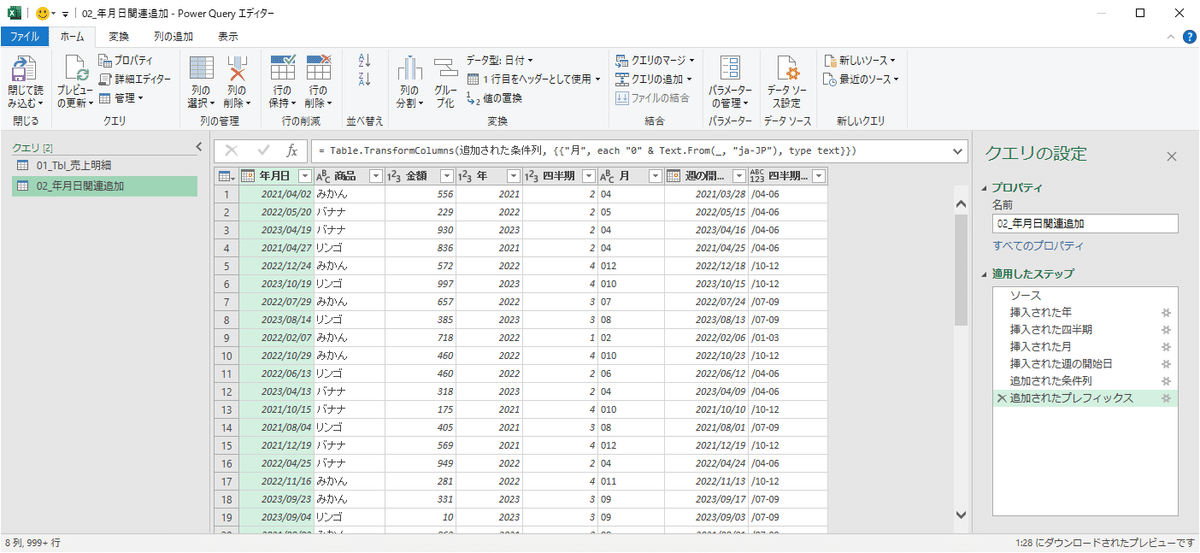
Task: Click プレビューの更新 refresh preview icon
Action: tap(75, 69)
